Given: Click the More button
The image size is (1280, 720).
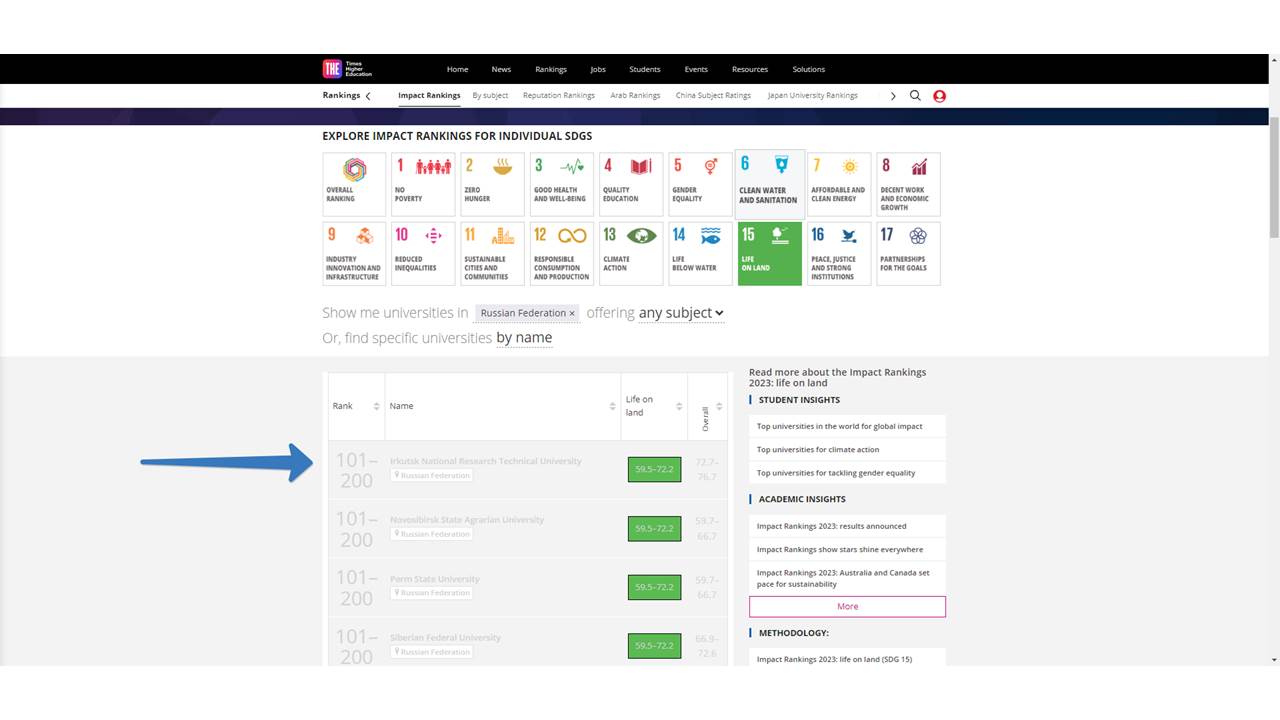Looking at the screenshot, I should [x=847, y=606].
